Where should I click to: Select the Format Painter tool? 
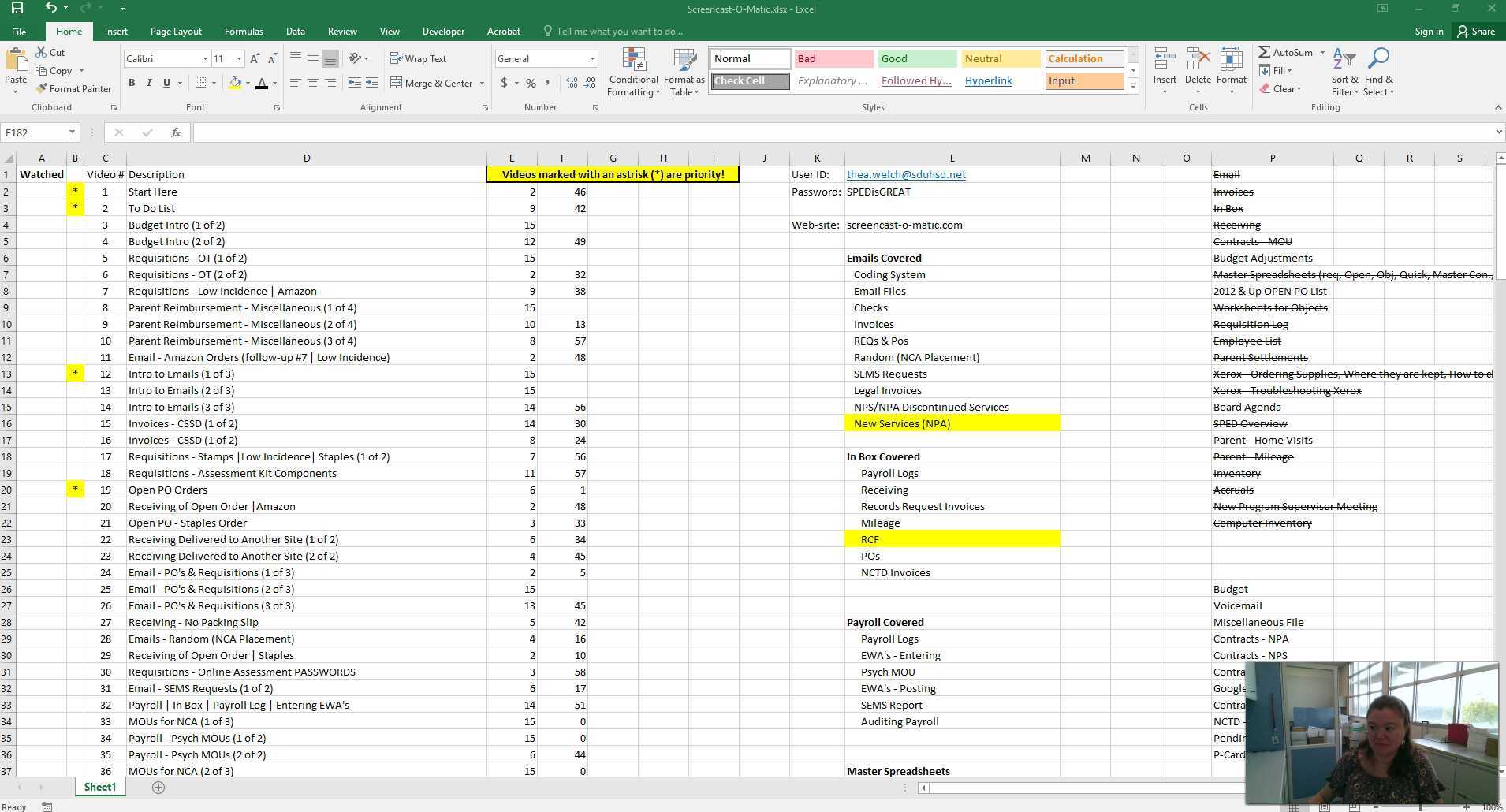[x=73, y=88]
